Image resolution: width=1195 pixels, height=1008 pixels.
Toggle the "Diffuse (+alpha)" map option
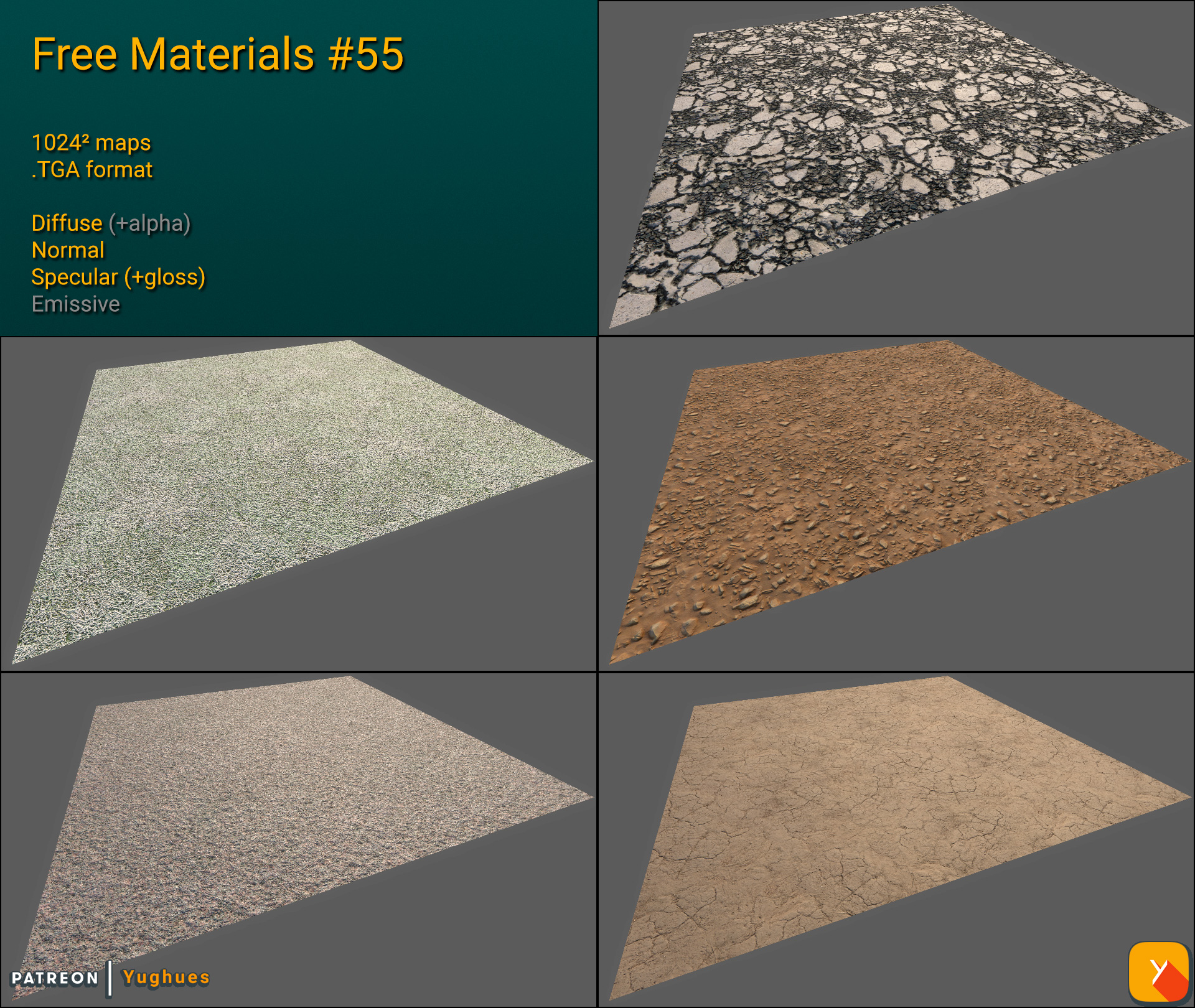click(111, 224)
